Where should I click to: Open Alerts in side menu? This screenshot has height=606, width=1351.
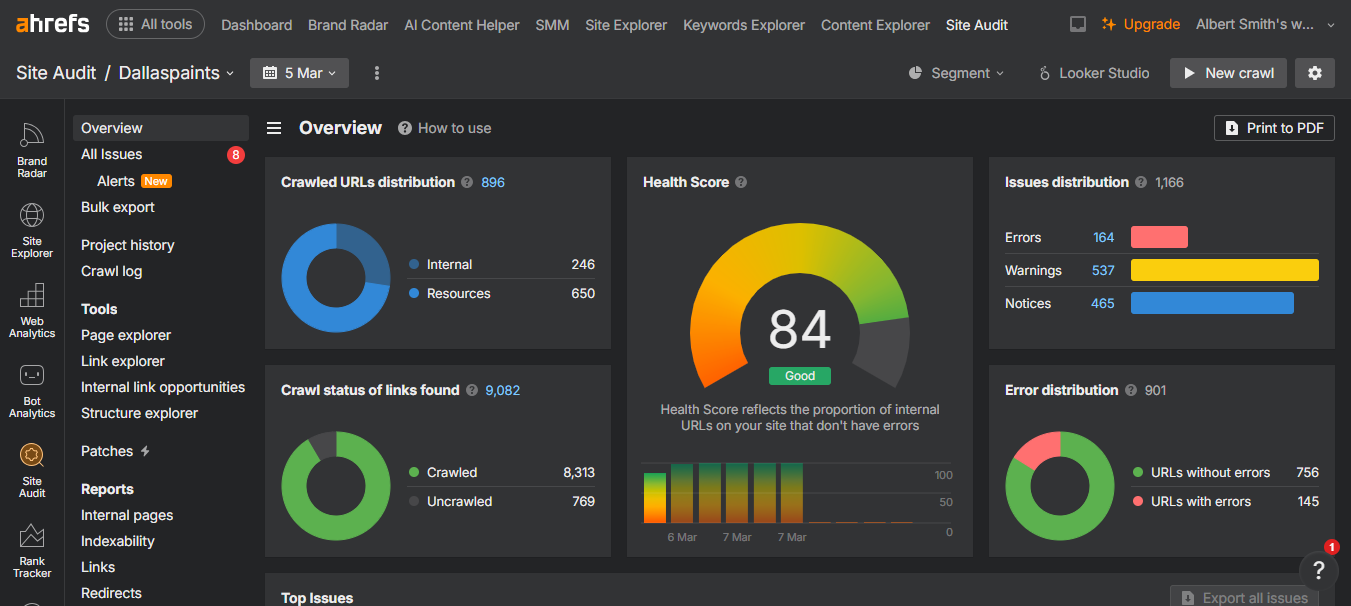click(116, 181)
